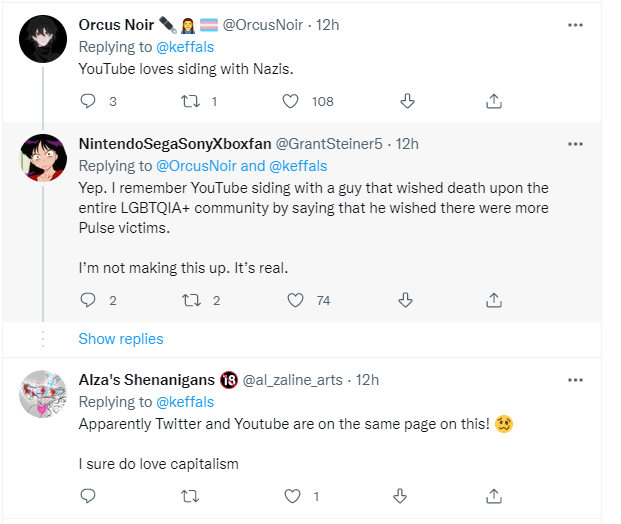View Orcus Noir's profile avatar

click(x=41, y=39)
